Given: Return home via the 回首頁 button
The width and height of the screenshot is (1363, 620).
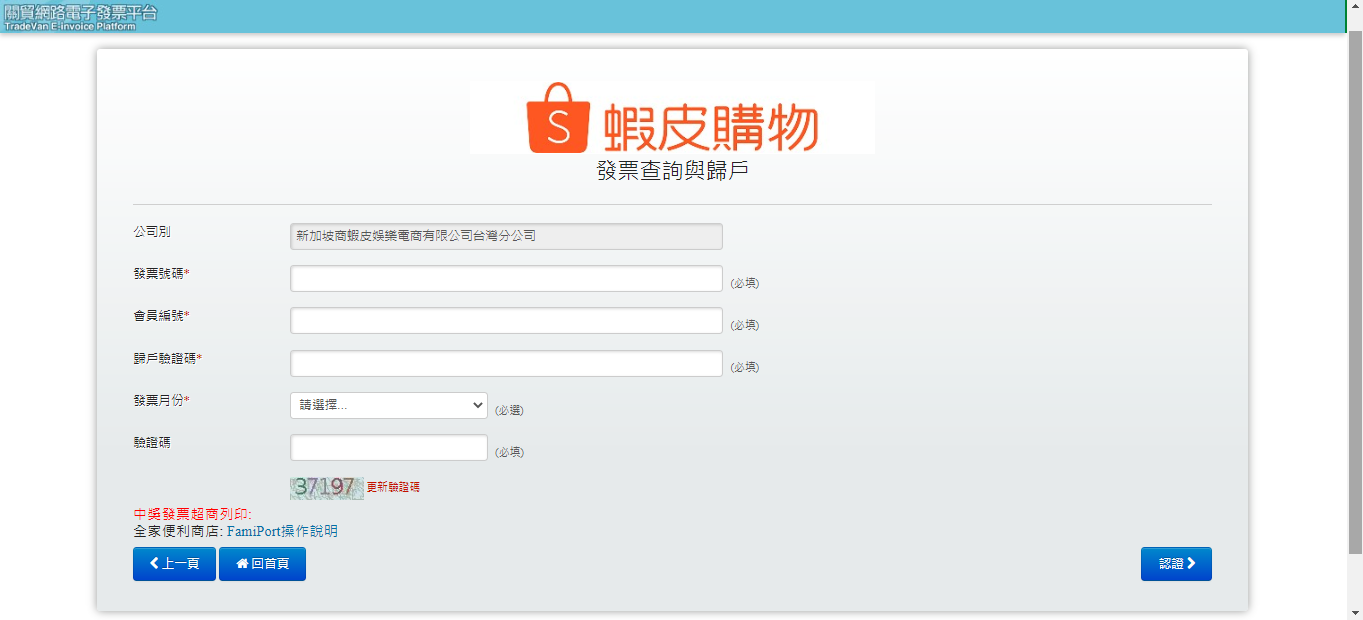Looking at the screenshot, I should pyautogui.click(x=262, y=564).
